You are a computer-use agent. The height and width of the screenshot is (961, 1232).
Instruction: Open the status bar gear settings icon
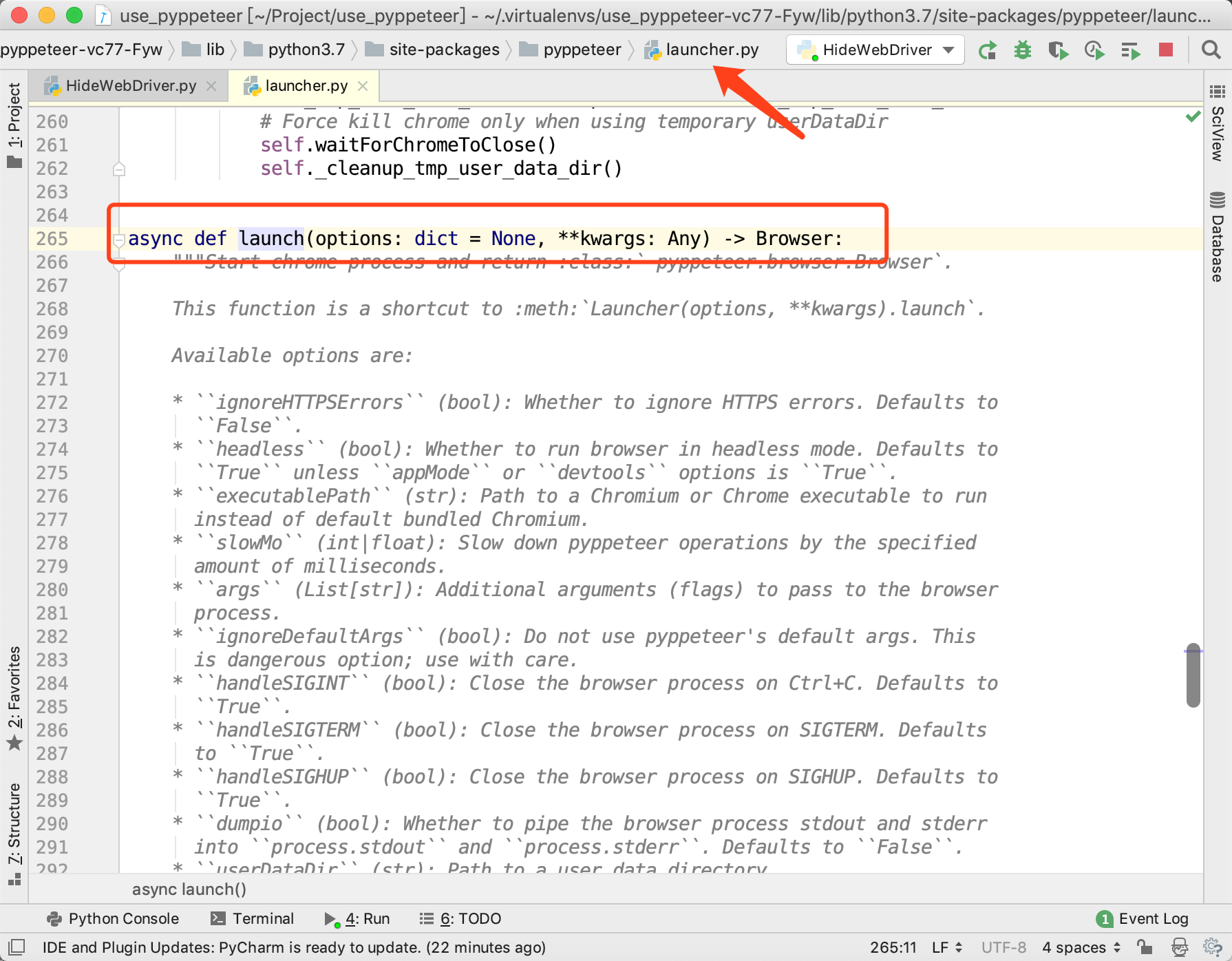pos(1213,947)
